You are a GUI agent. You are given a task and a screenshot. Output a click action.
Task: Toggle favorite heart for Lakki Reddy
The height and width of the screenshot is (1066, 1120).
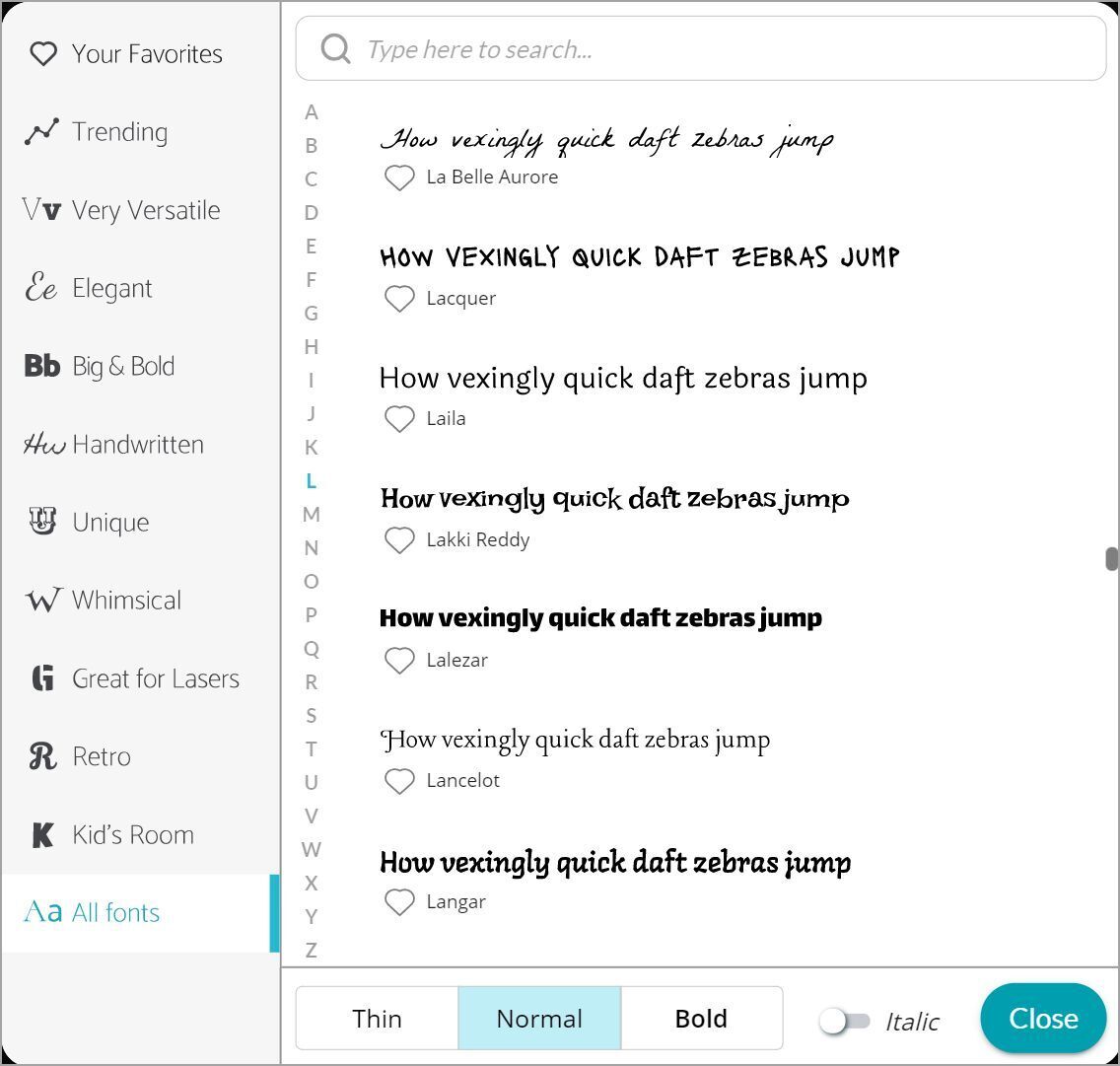point(399,539)
